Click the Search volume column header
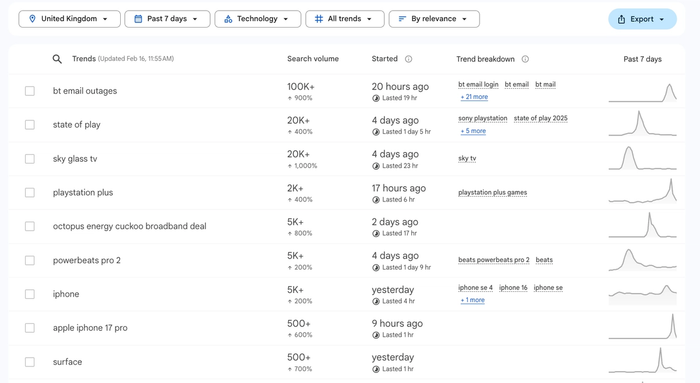The image size is (700, 383). click(313, 59)
